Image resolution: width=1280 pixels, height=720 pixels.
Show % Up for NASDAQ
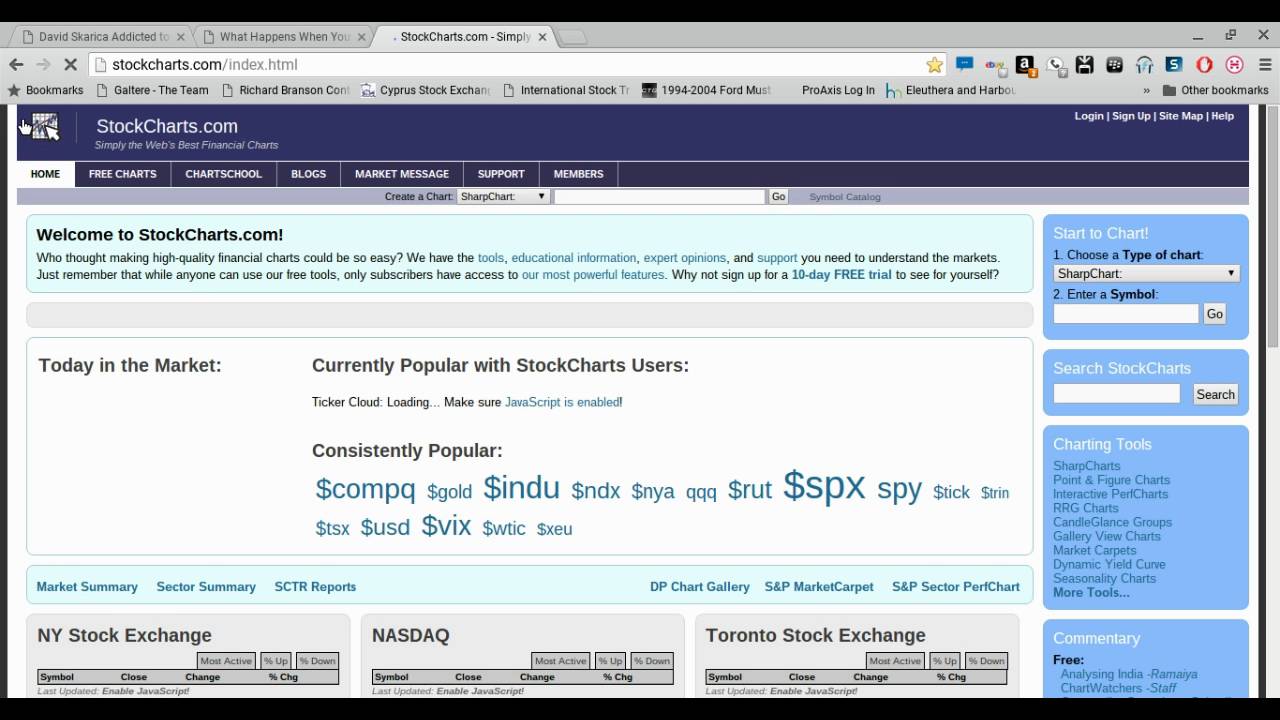(610, 661)
